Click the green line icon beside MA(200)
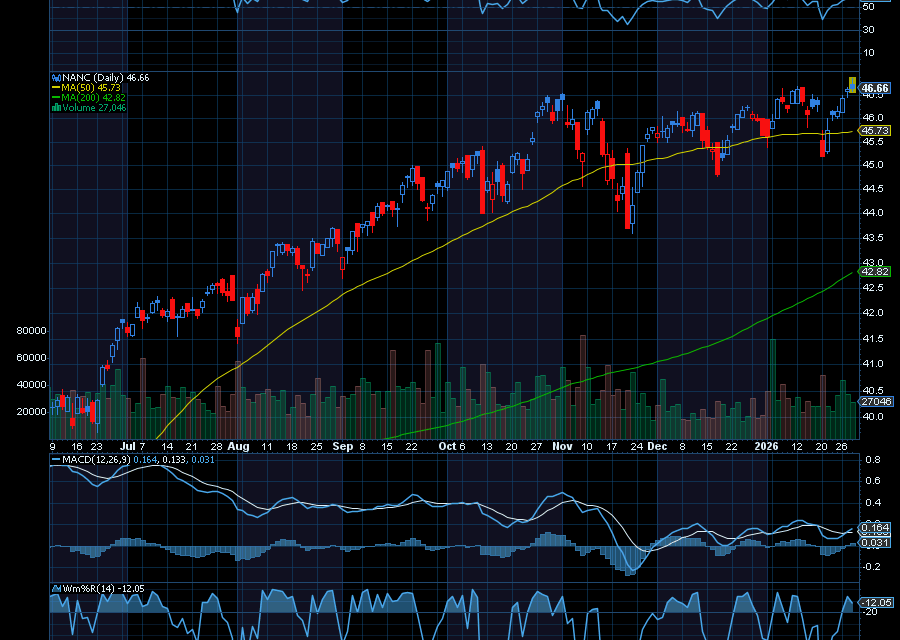Screen dimensions: 900x640 coord(56,98)
